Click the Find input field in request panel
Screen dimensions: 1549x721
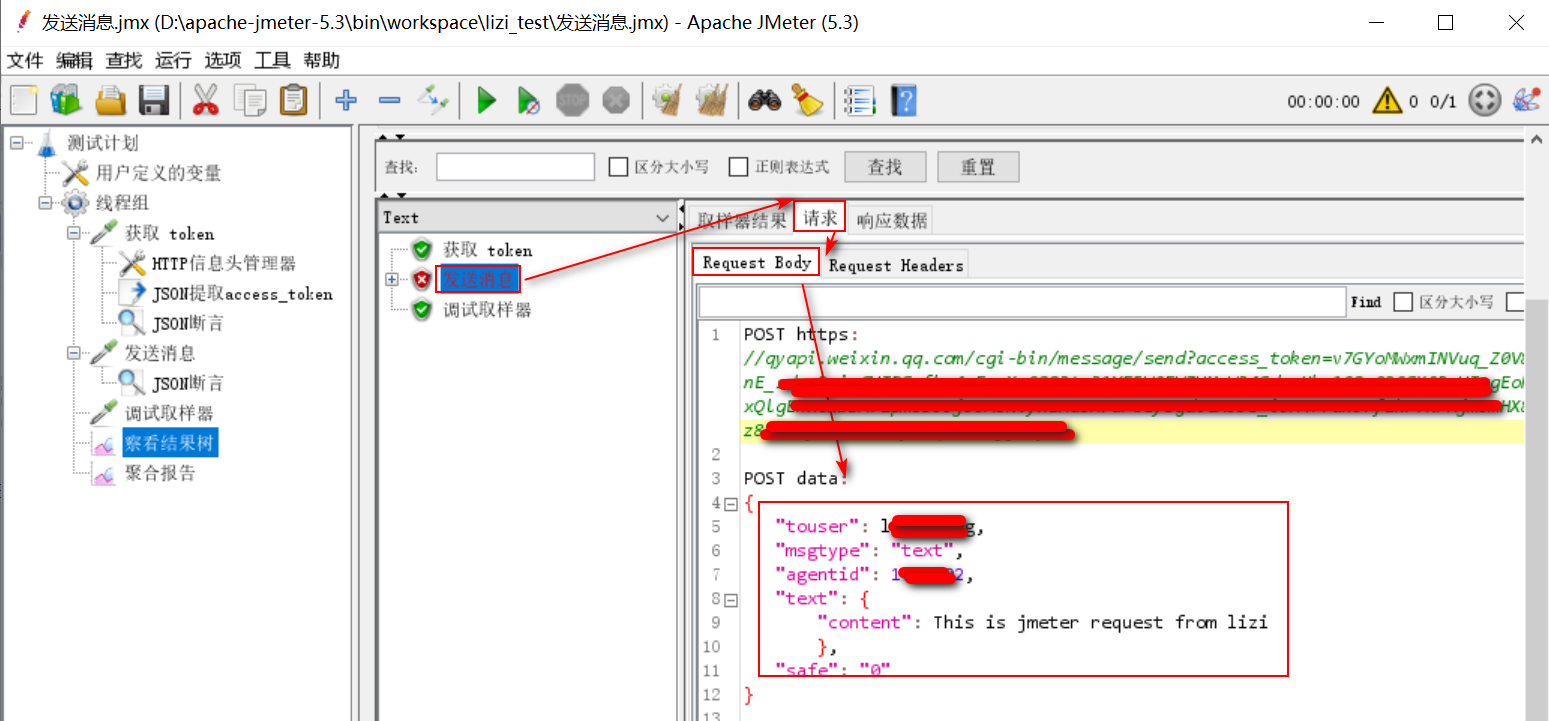[x=1022, y=302]
